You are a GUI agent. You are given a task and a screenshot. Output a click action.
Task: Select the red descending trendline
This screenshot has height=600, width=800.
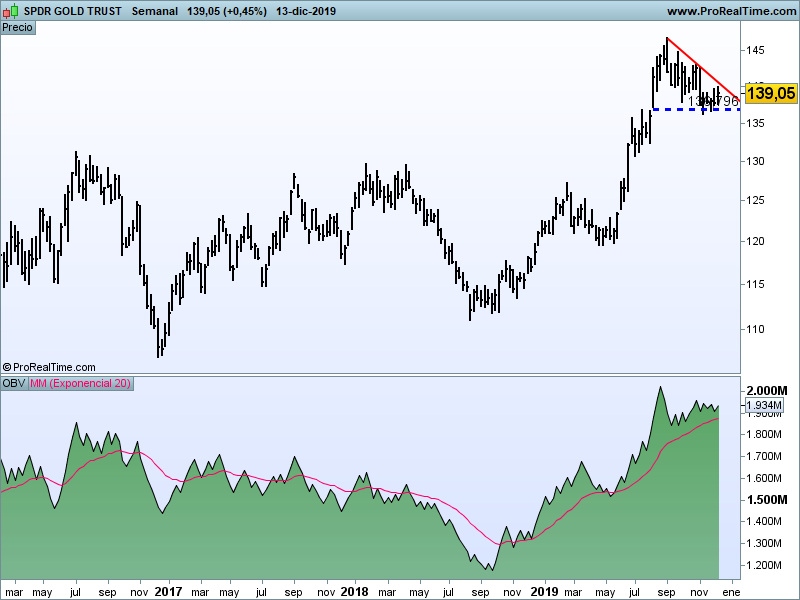point(700,68)
